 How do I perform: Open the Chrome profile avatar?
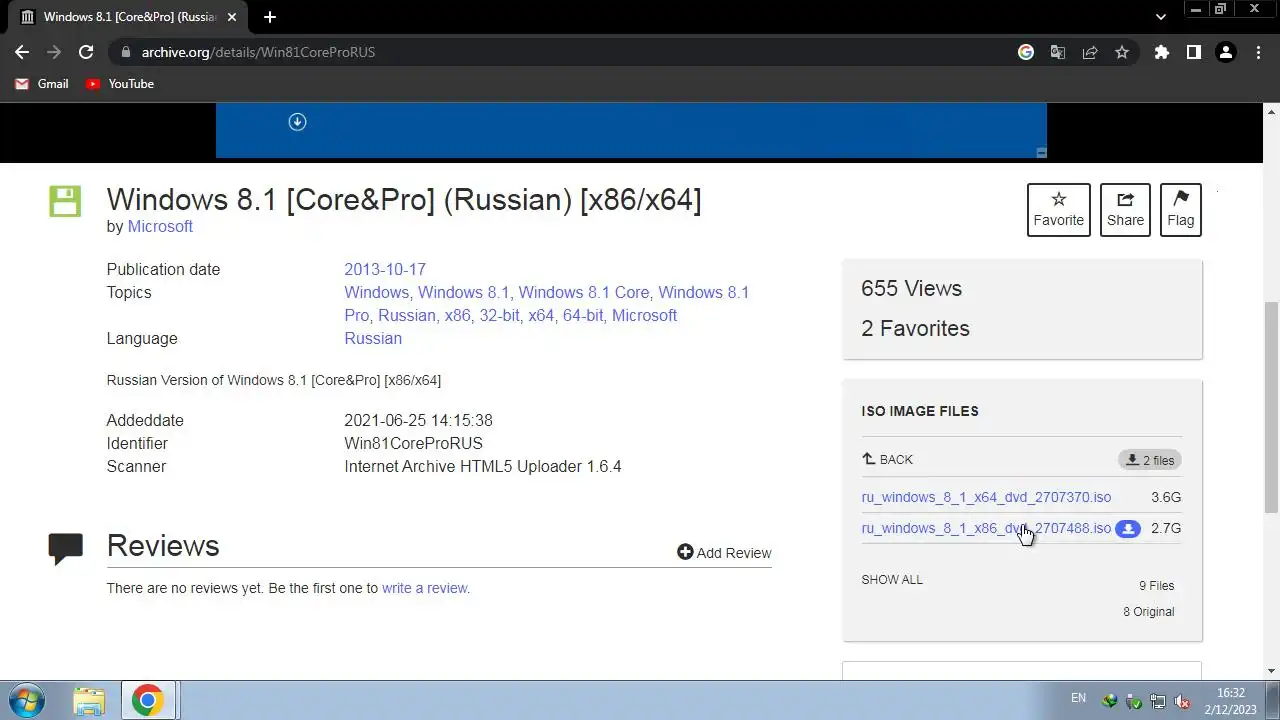[1226, 52]
